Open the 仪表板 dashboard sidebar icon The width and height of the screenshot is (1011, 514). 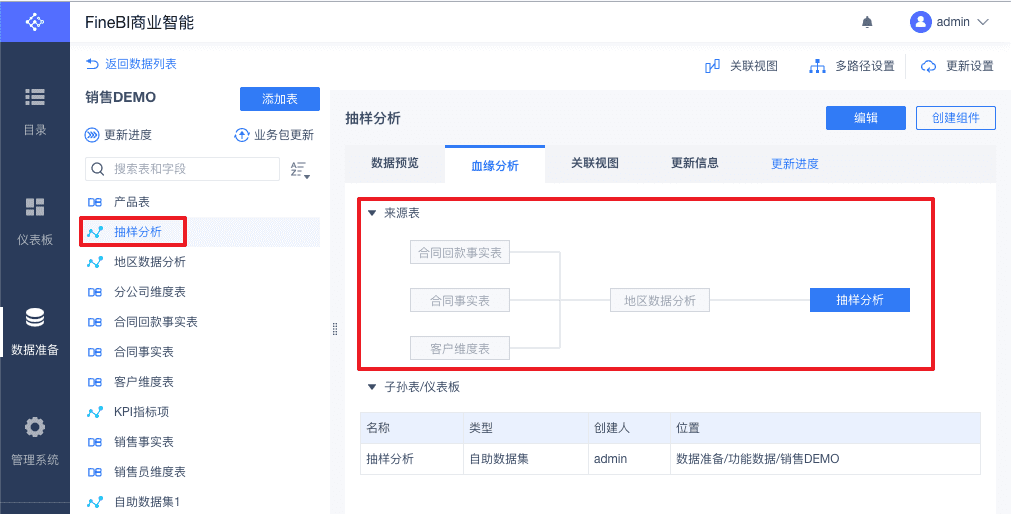(x=35, y=207)
